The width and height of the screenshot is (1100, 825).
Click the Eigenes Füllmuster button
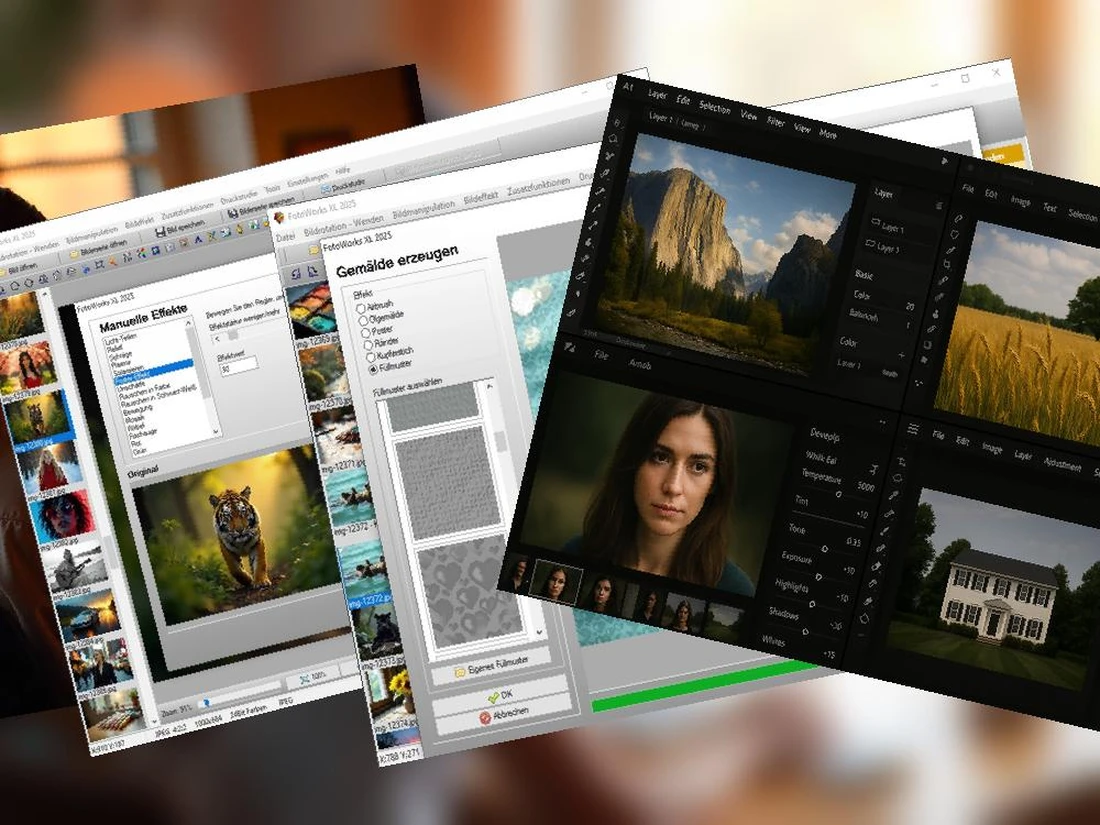pos(491,667)
